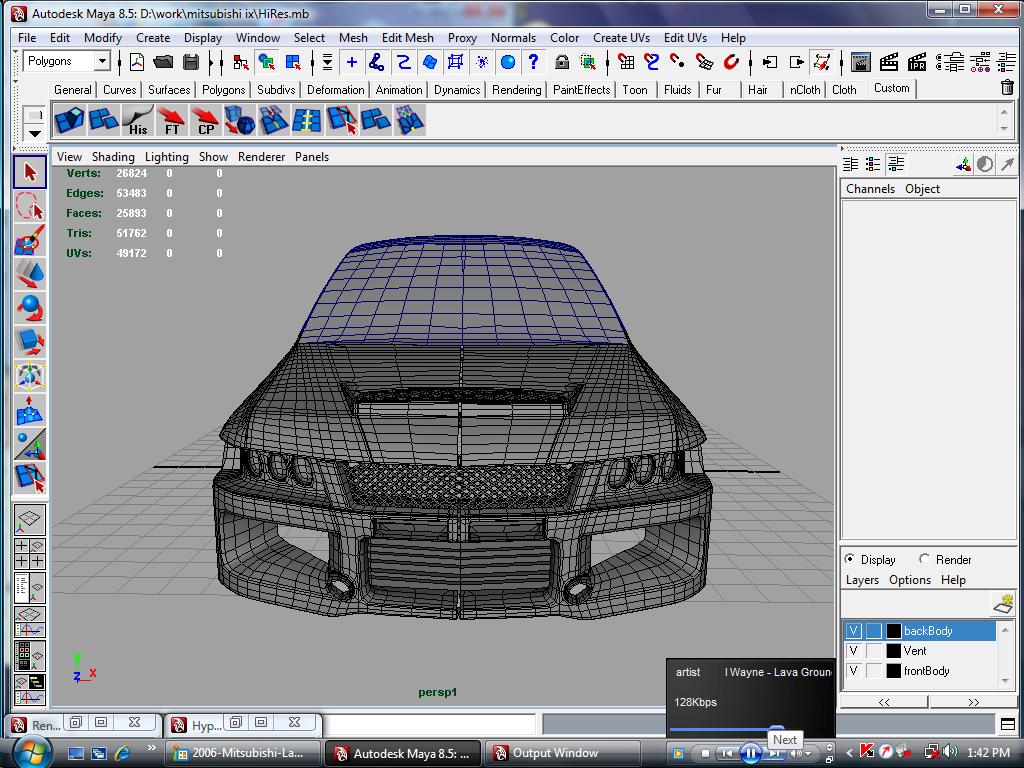Stop playback in the media player toolbar
Image resolution: width=1024 pixels, height=768 pixels.
tap(705, 754)
